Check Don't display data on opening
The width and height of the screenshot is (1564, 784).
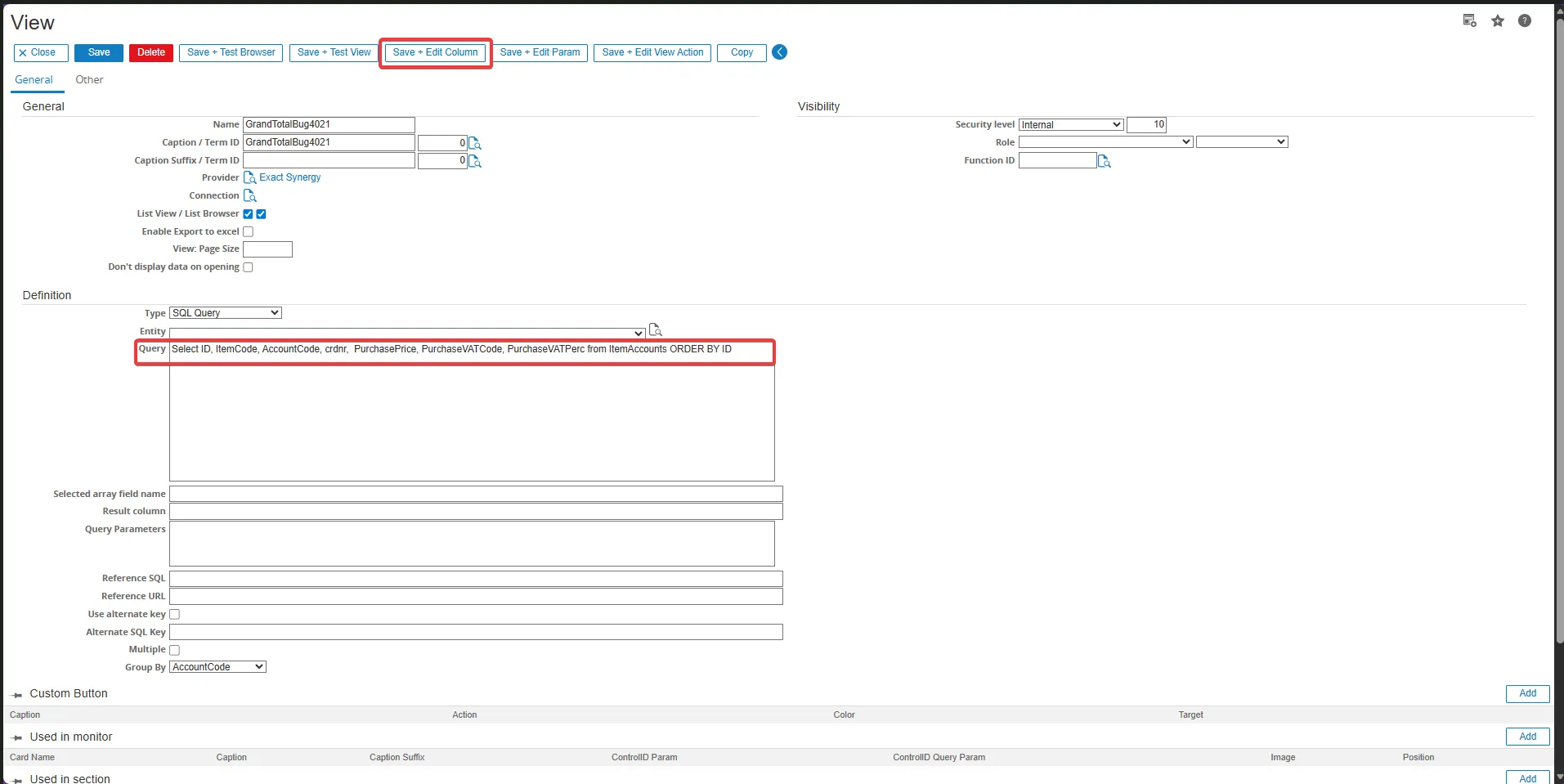point(248,267)
